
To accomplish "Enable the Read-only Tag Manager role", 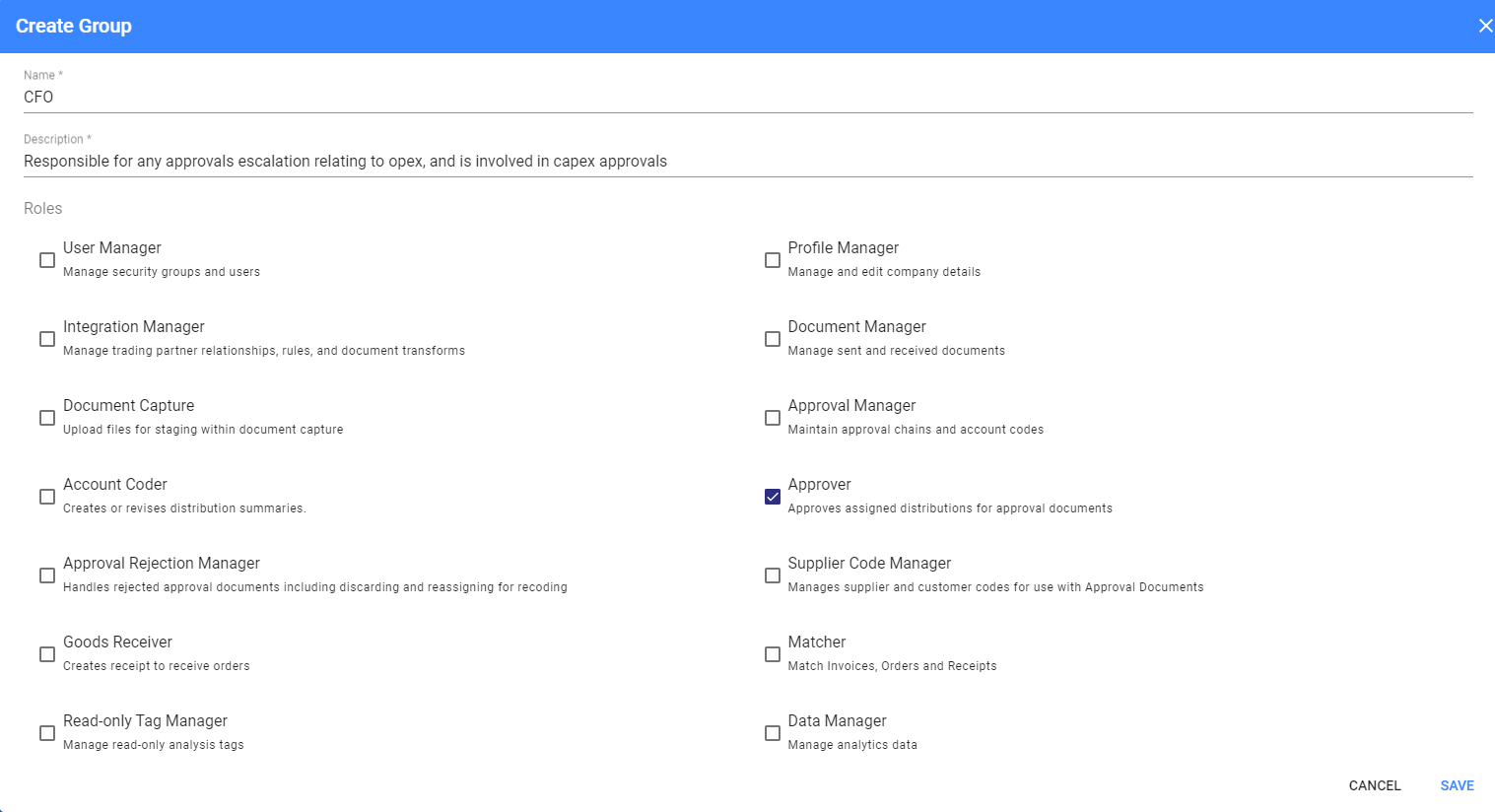I will tap(47, 733).
